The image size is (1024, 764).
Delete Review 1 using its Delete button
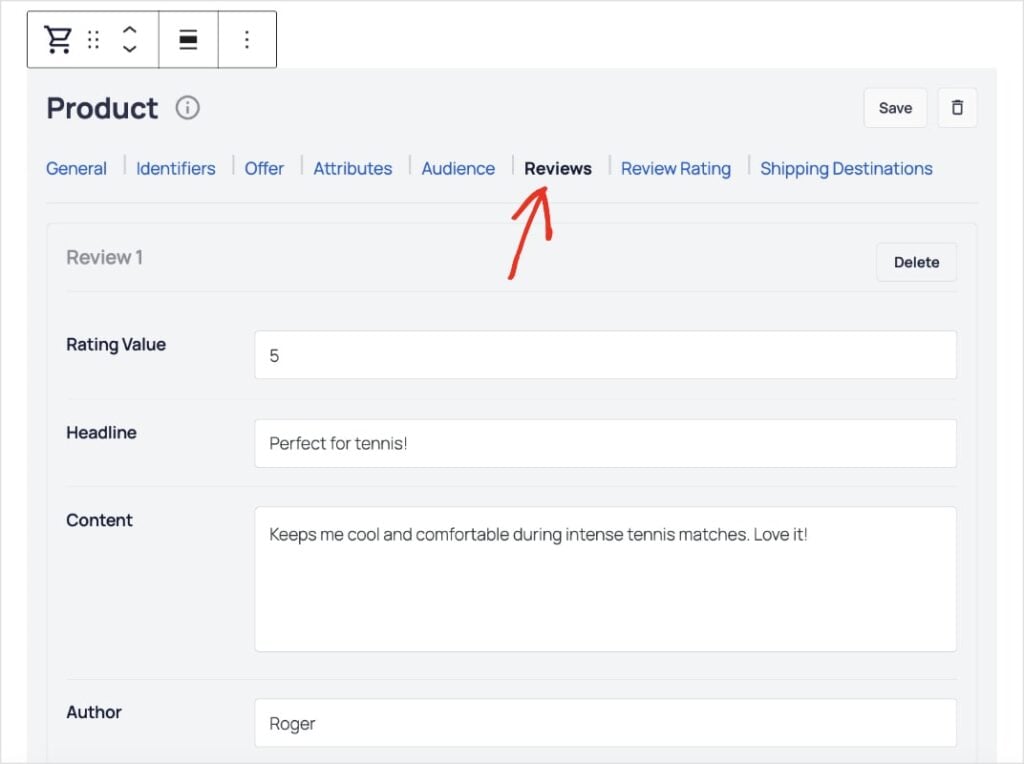tap(915, 262)
